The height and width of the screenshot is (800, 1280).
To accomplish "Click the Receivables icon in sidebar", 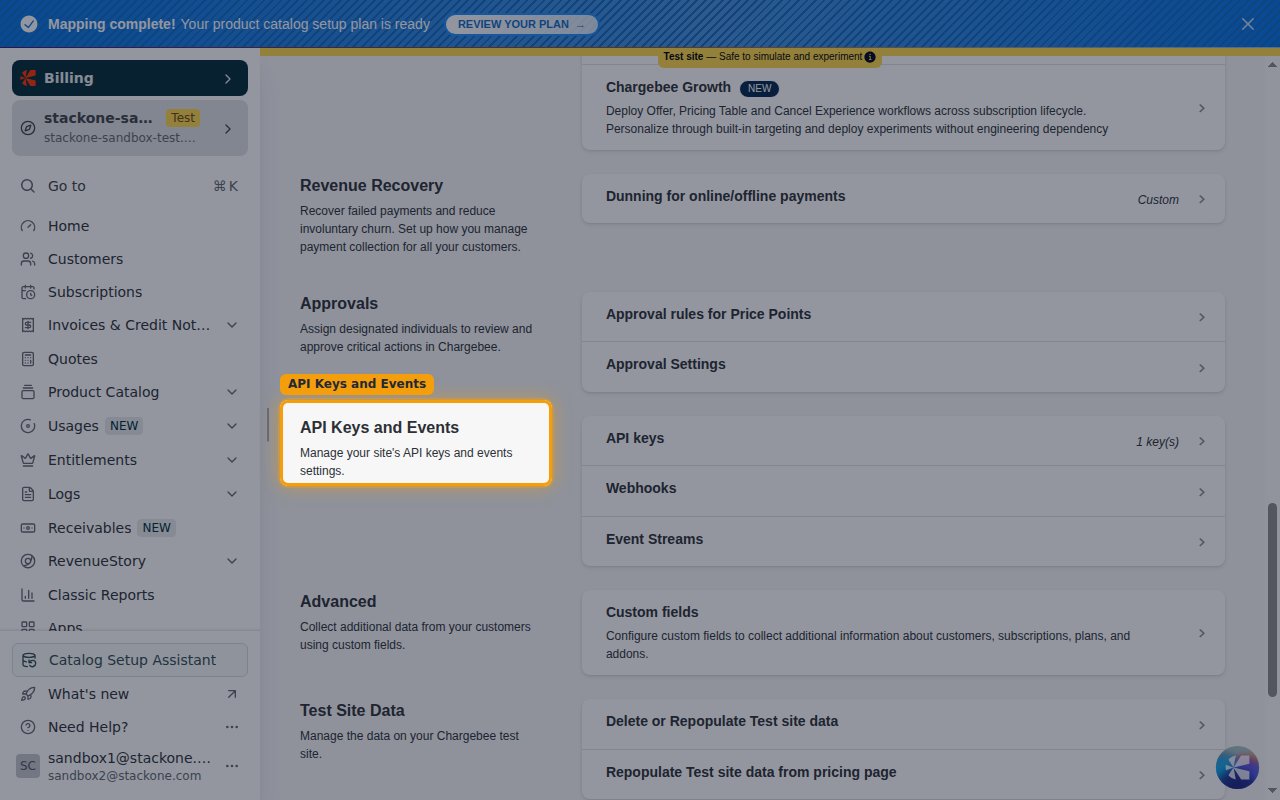I will point(28,528).
